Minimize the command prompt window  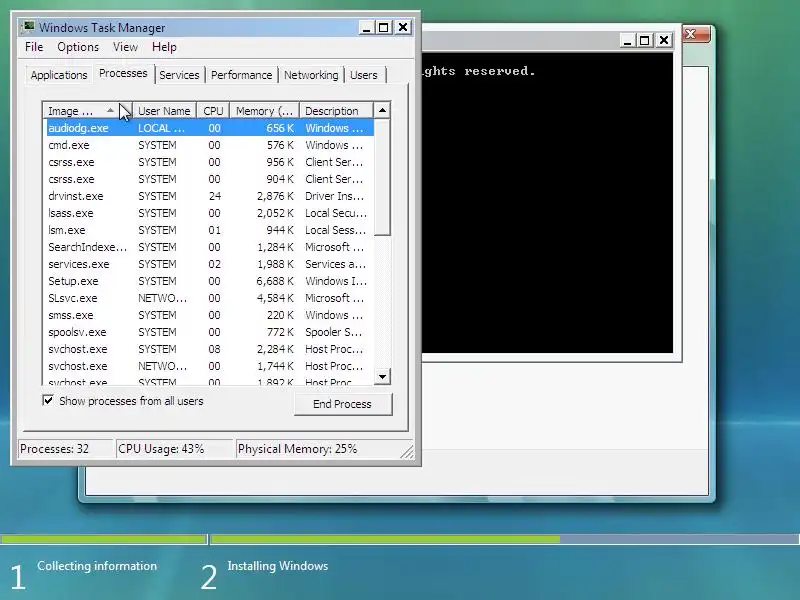click(627, 40)
